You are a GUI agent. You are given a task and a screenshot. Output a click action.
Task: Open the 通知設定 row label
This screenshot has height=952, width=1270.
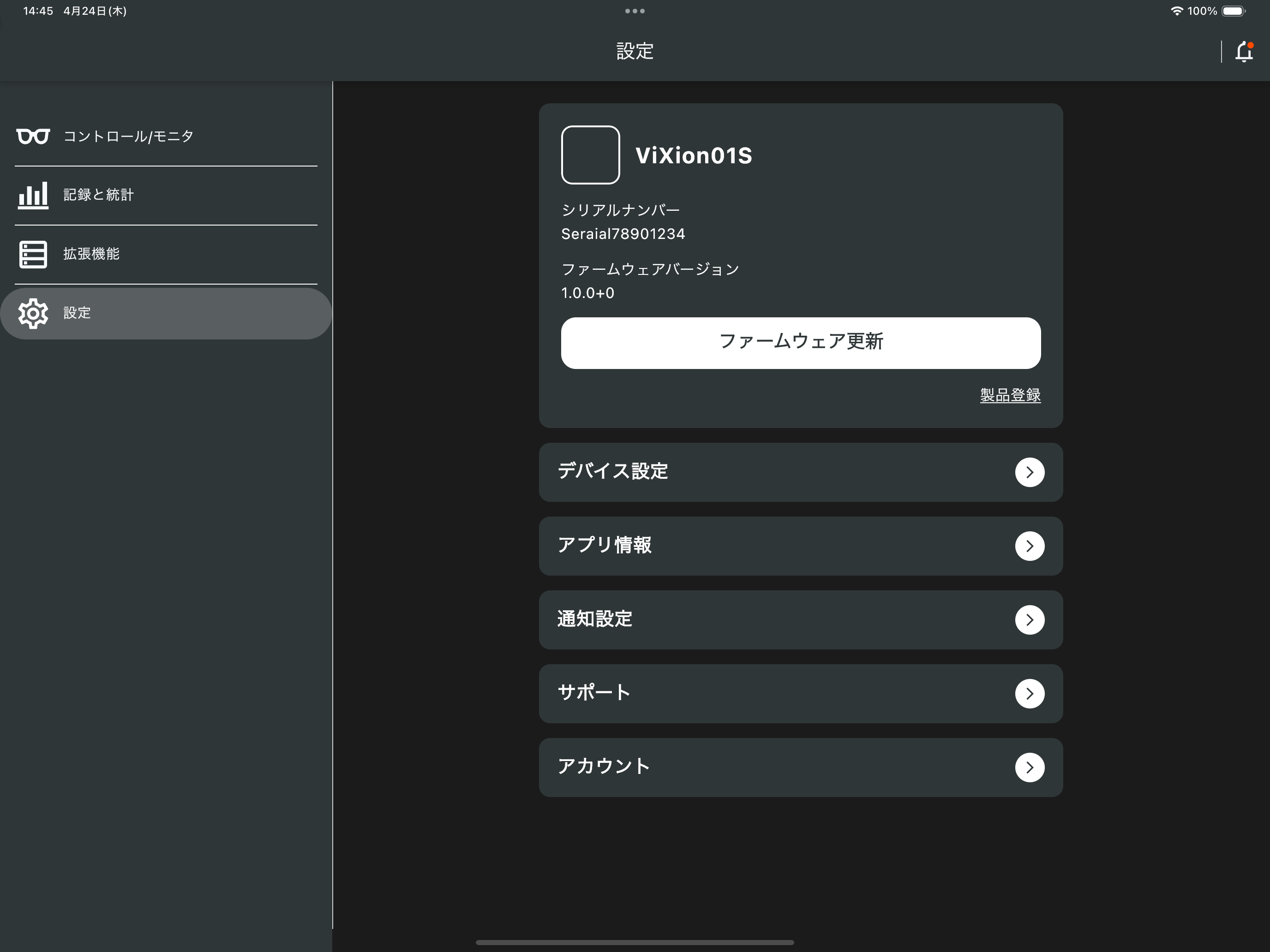(x=595, y=619)
